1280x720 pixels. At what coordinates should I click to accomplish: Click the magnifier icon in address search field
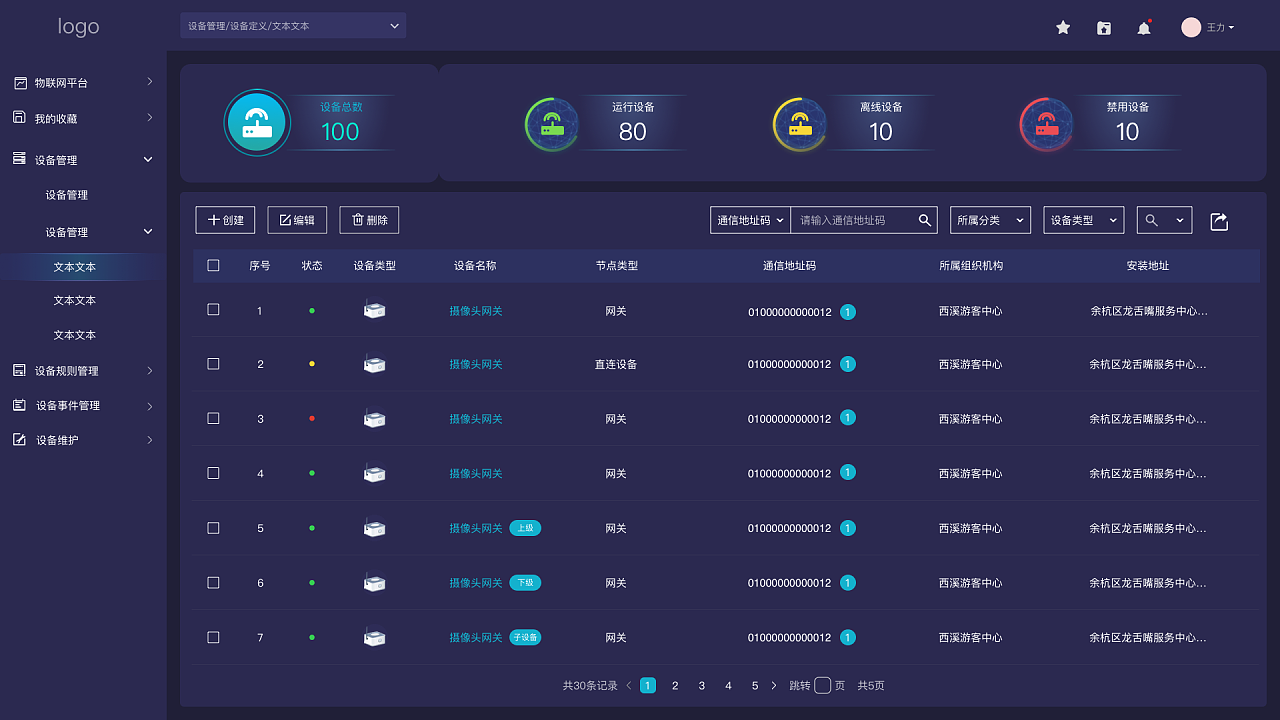click(925, 220)
